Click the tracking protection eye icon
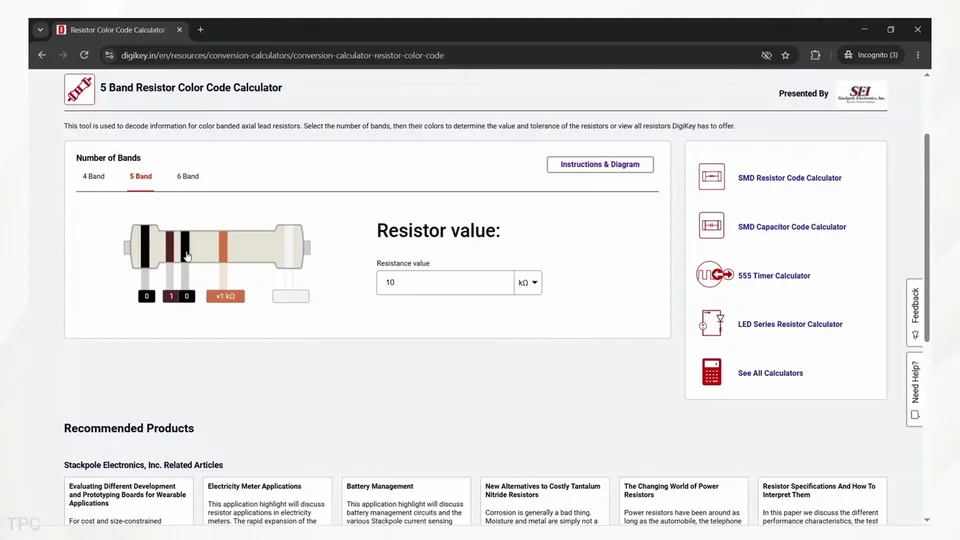960x540 pixels. (x=766, y=55)
